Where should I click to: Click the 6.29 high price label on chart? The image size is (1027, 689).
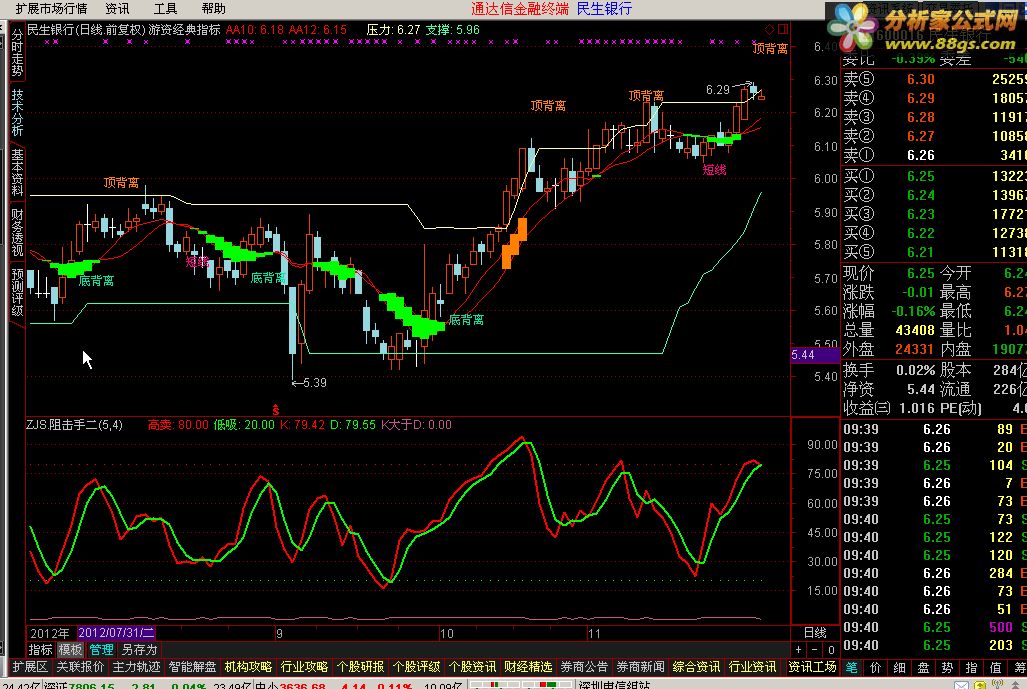tap(718, 90)
